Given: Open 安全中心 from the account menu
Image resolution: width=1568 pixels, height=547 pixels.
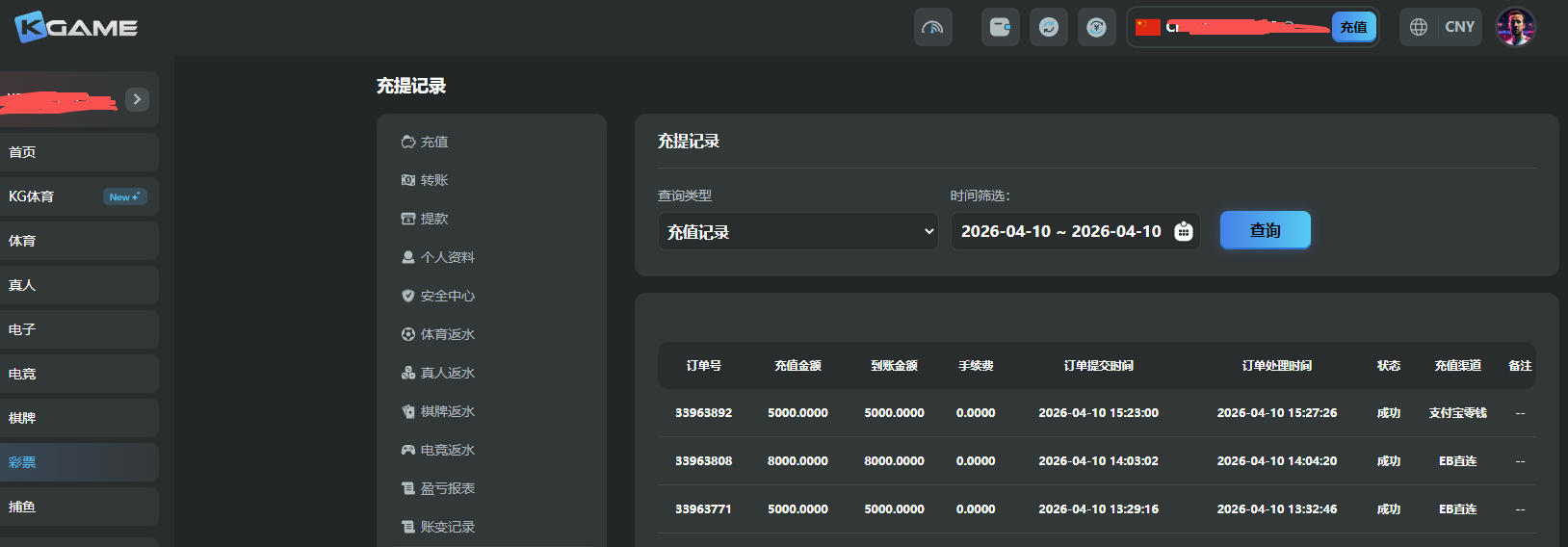Looking at the screenshot, I should click(447, 296).
